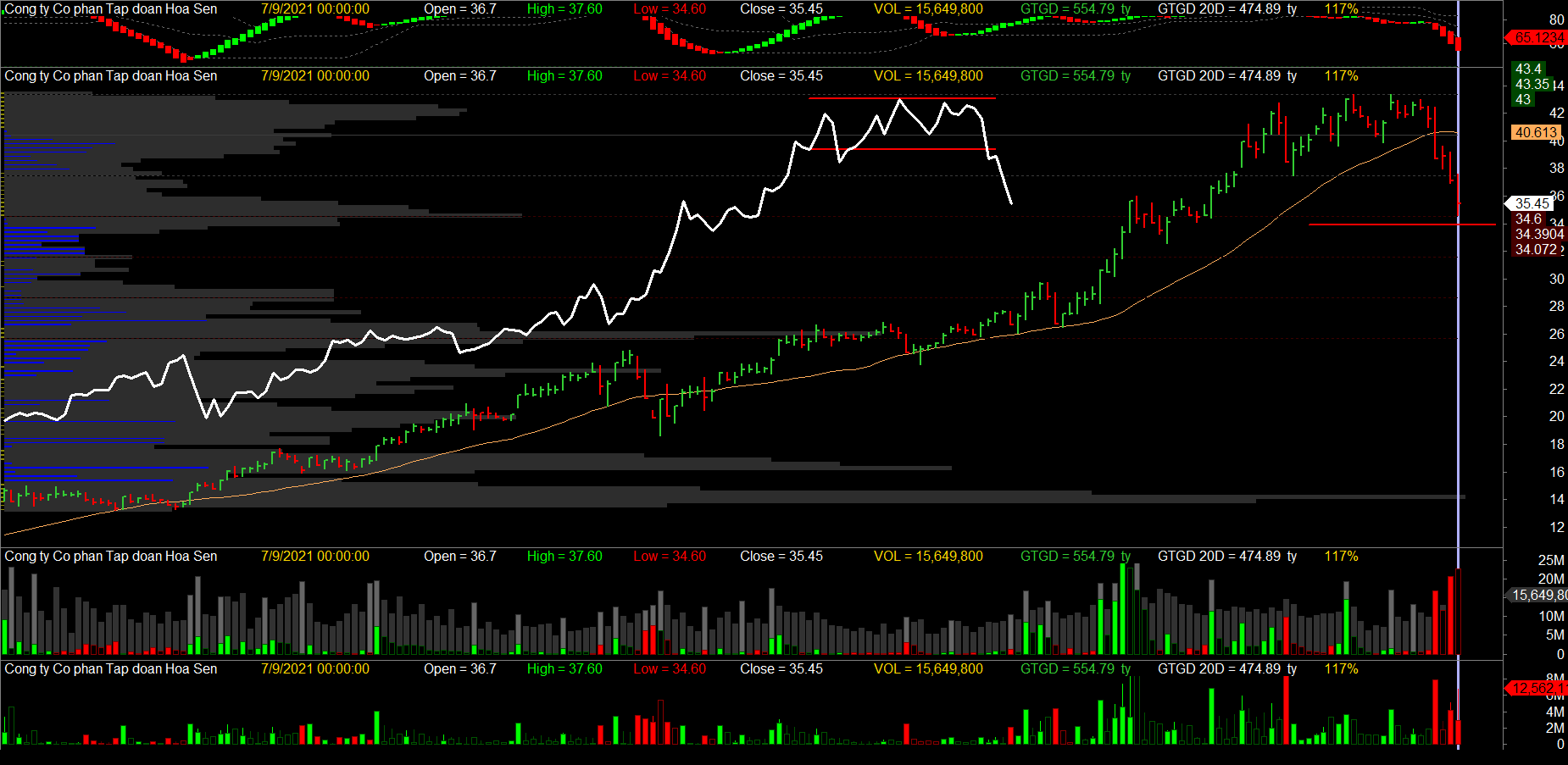This screenshot has width=1568, height=765.
Task: Click the 7/9/2021 date in the top pane
Action: (x=314, y=9)
